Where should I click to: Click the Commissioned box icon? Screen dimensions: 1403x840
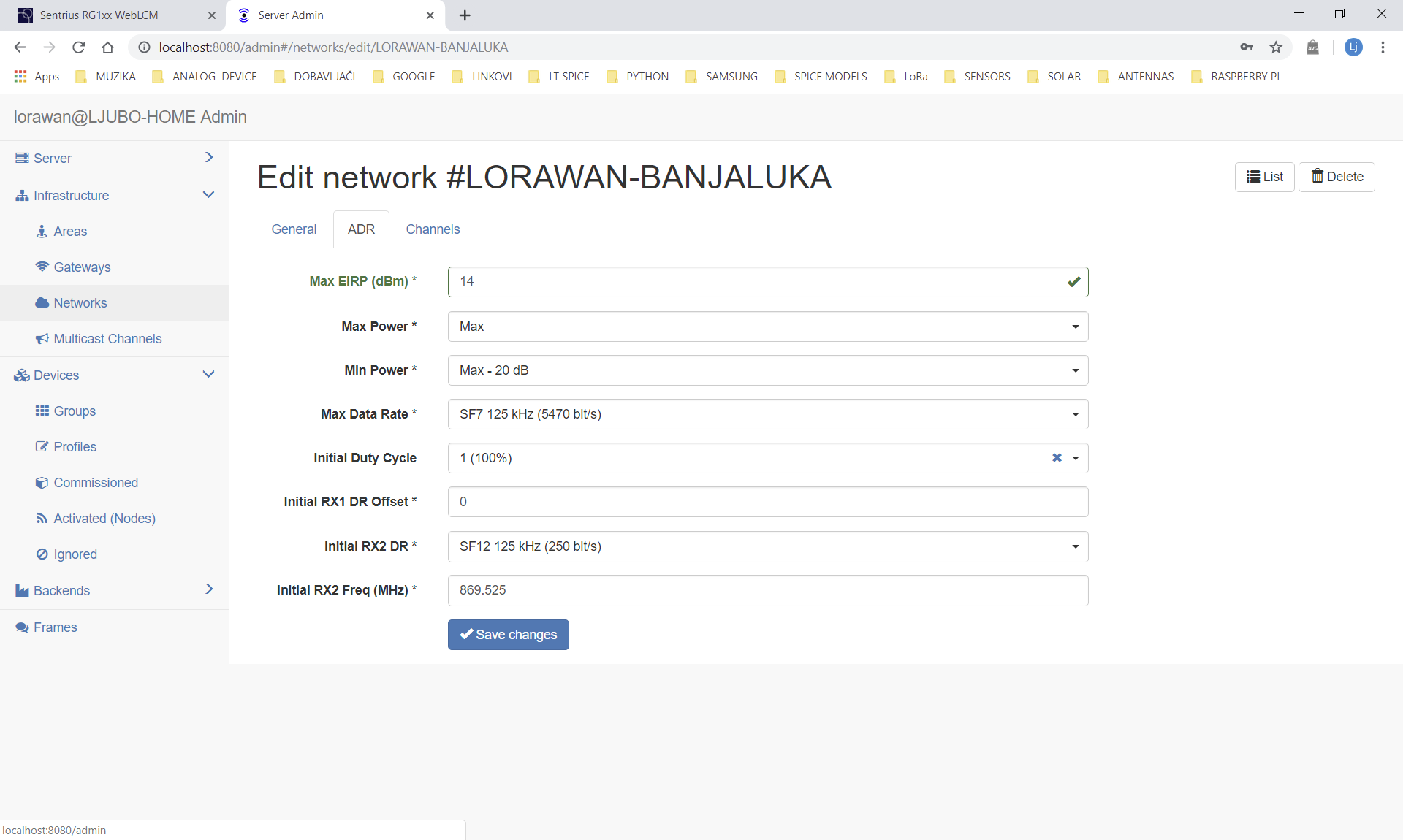[43, 482]
